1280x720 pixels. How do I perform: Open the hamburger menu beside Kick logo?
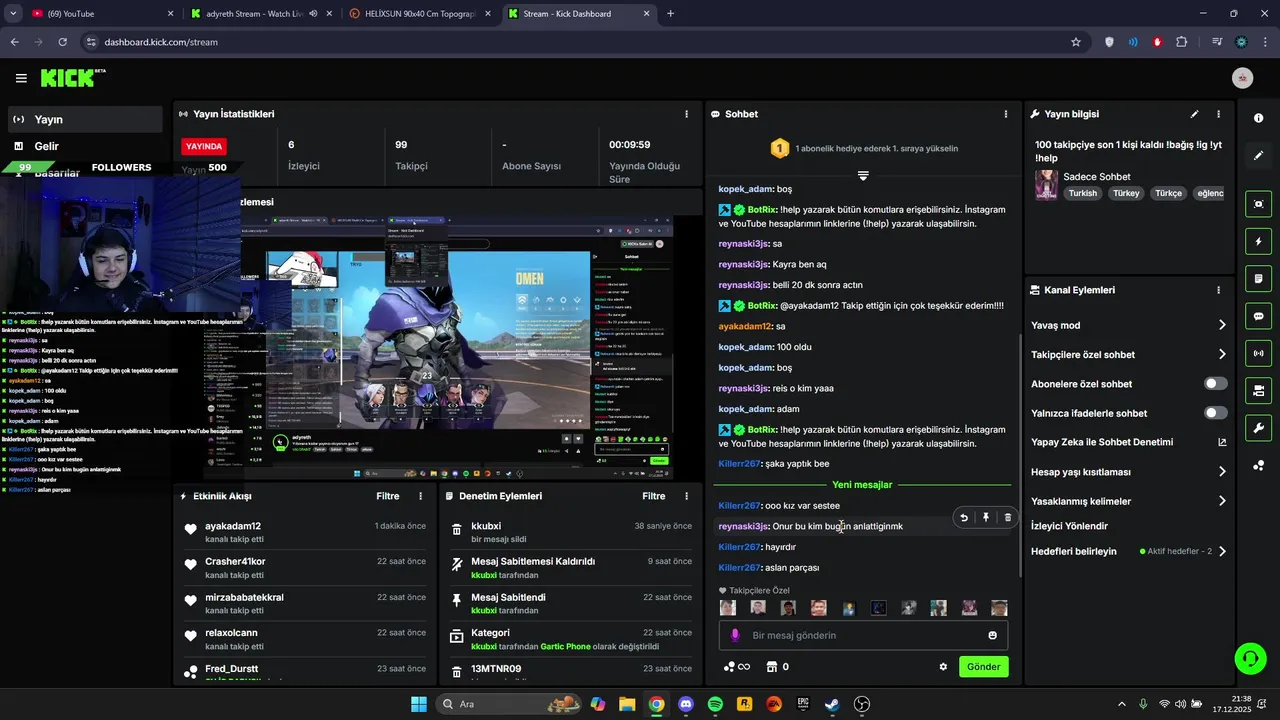click(21, 78)
